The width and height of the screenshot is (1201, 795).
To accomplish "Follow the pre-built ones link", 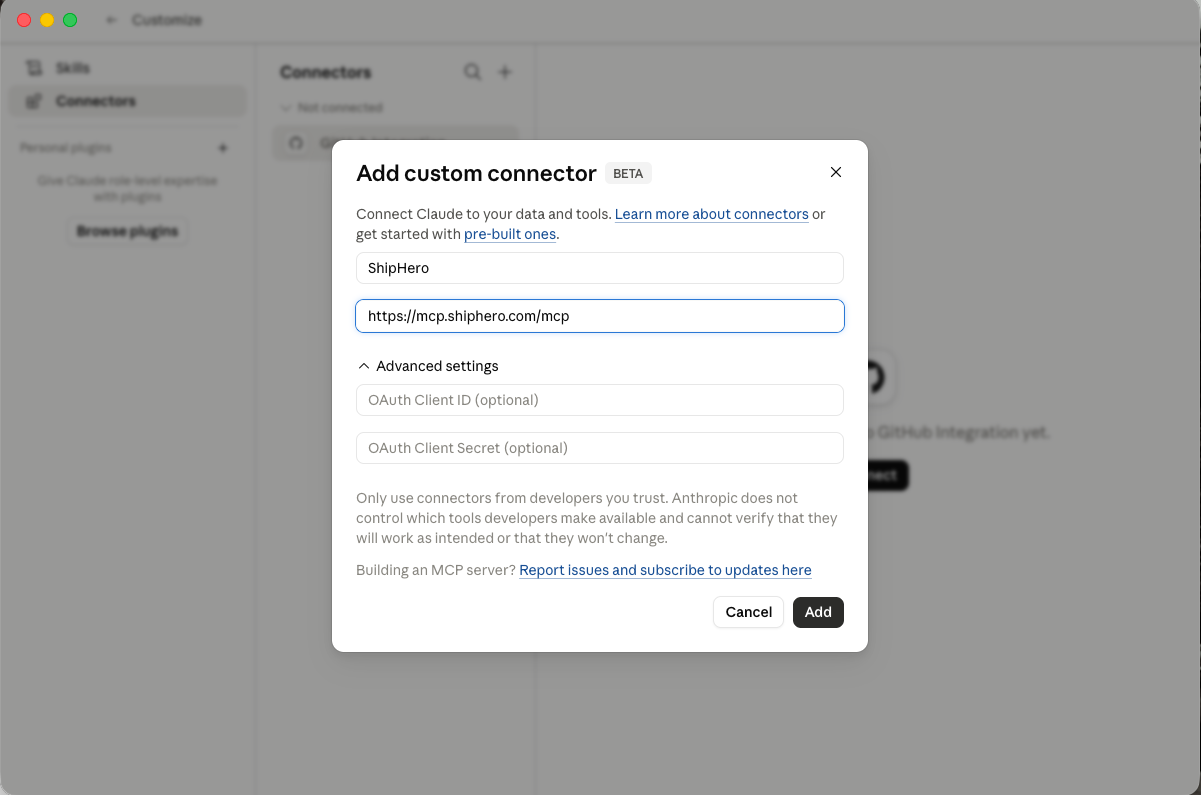I will (510, 234).
